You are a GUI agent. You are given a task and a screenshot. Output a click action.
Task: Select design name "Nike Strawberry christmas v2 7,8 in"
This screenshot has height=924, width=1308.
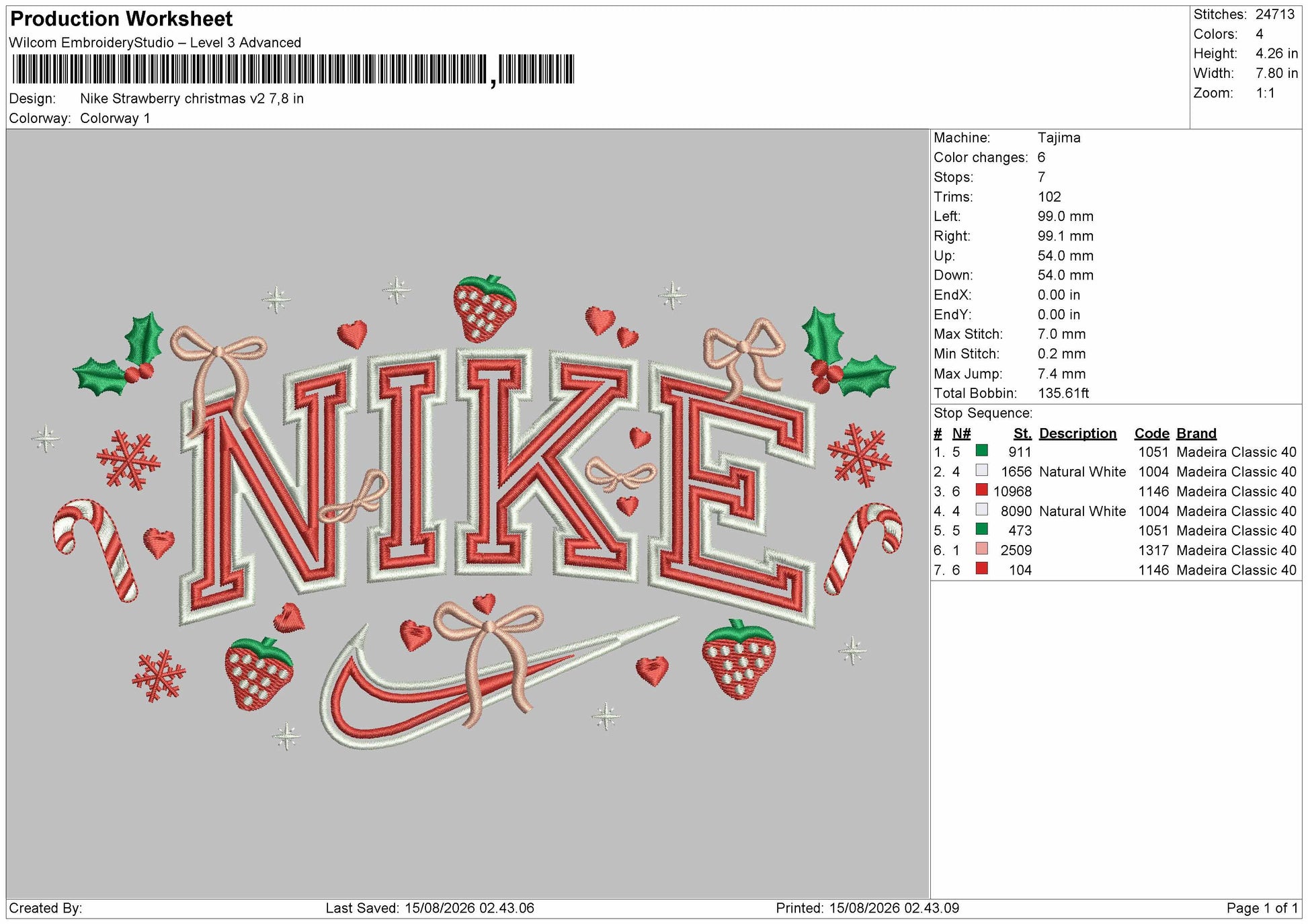(x=192, y=98)
